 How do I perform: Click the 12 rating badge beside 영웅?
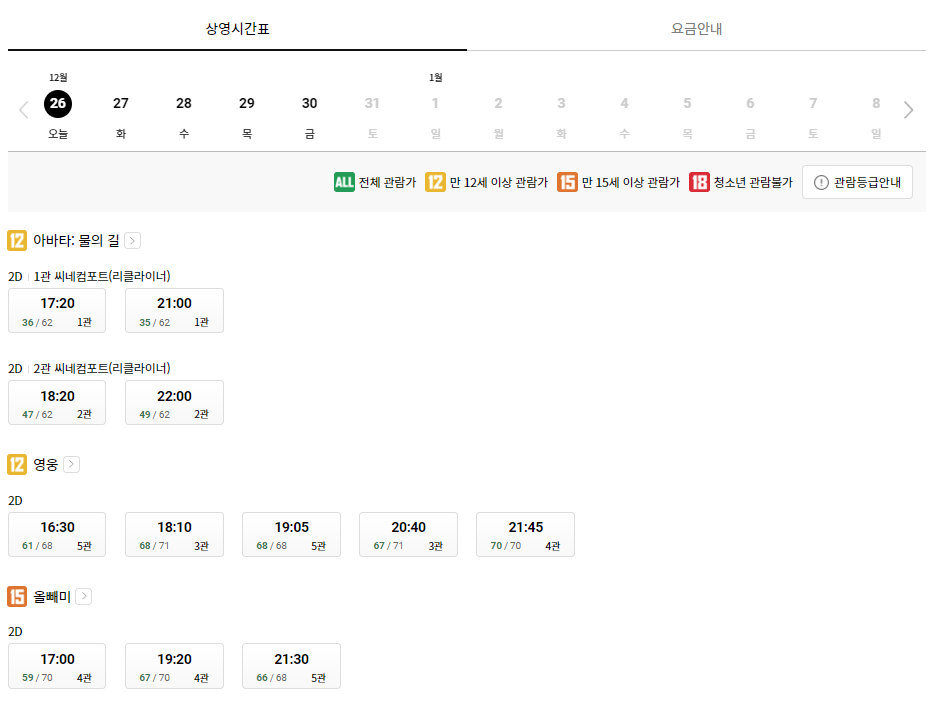[x=15, y=464]
